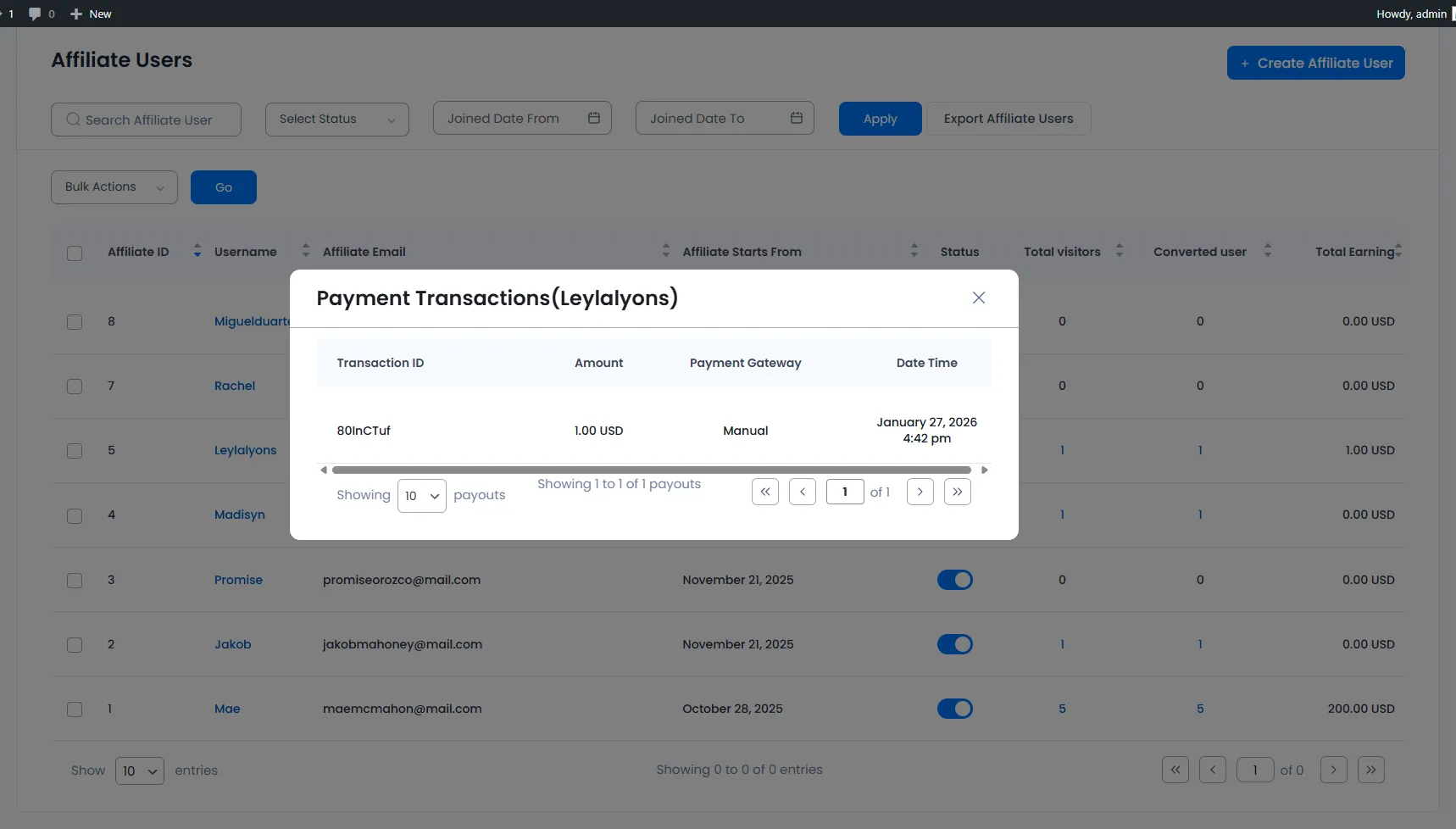This screenshot has height=829, width=1456.
Task: Open comments via the admin bar bubble icon
Action: (34, 14)
